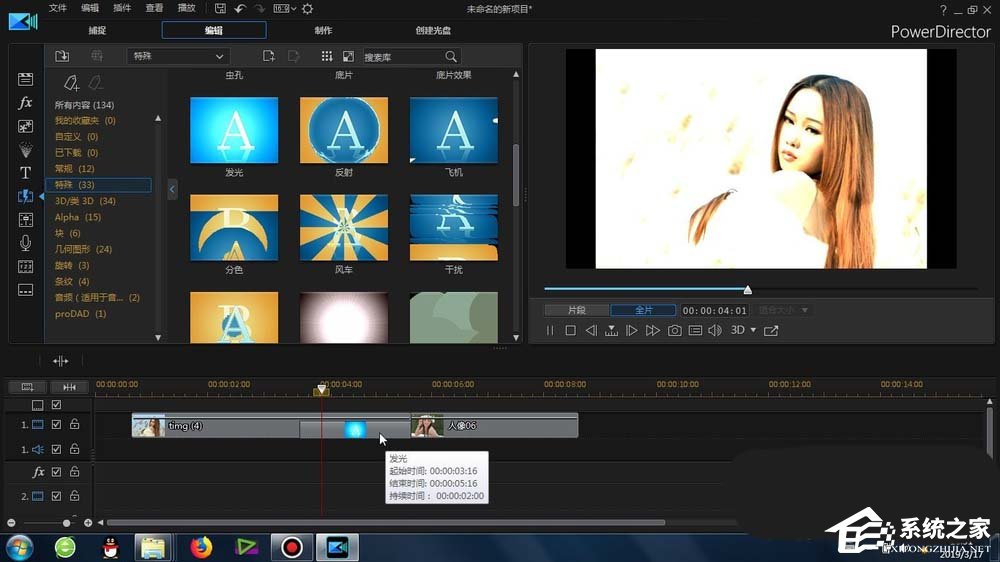Click the preview seek bar handle

coord(747,290)
